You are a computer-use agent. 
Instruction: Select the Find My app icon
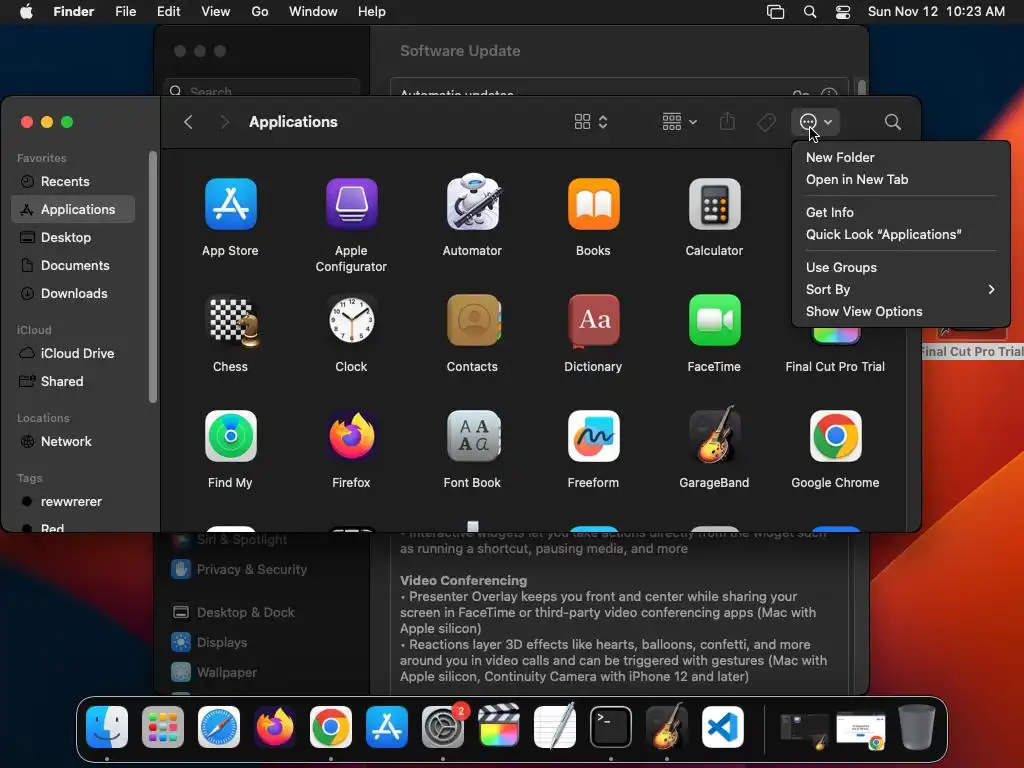[231, 436]
